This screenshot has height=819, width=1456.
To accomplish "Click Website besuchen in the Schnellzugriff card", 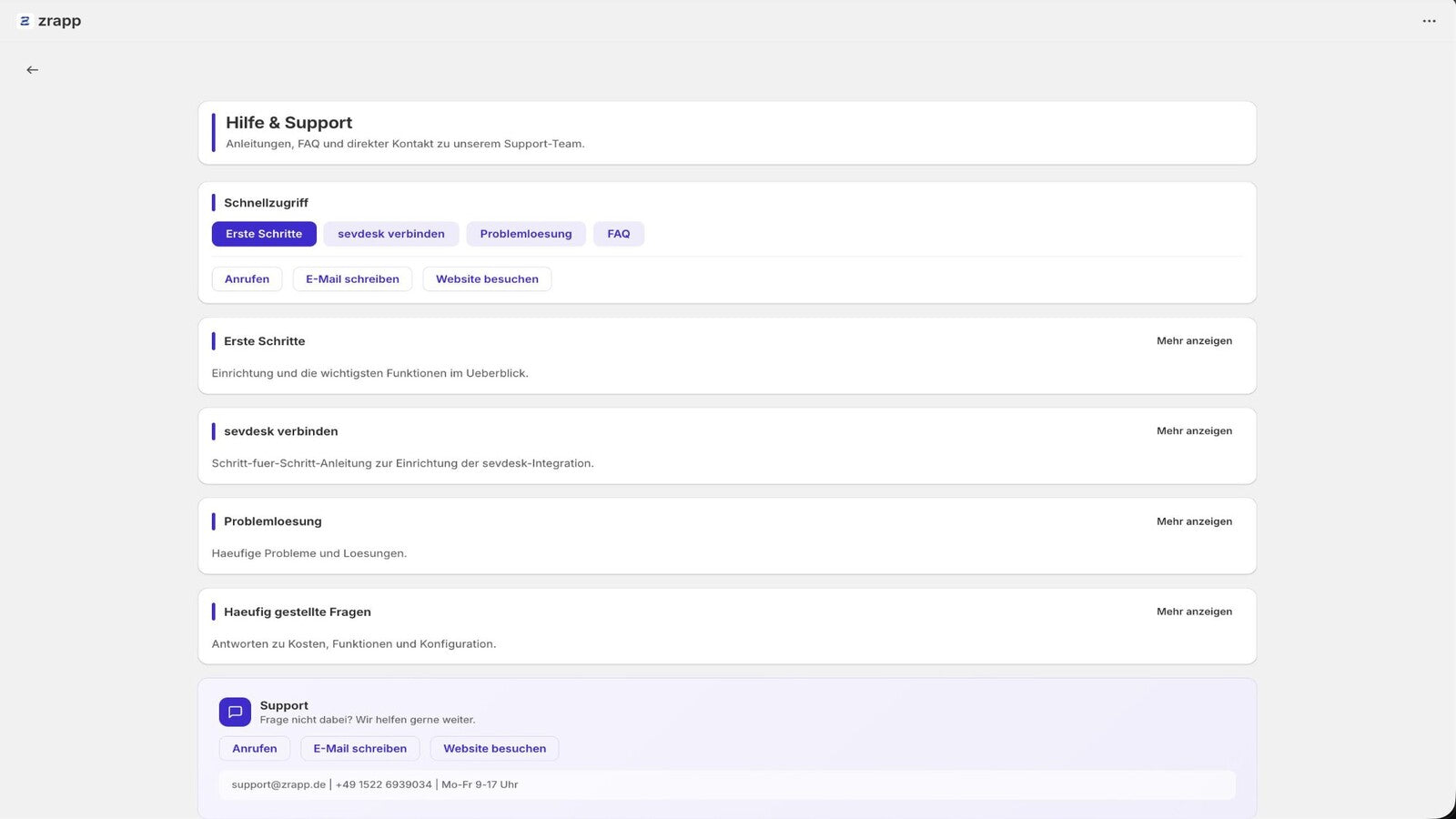I will click(x=487, y=279).
